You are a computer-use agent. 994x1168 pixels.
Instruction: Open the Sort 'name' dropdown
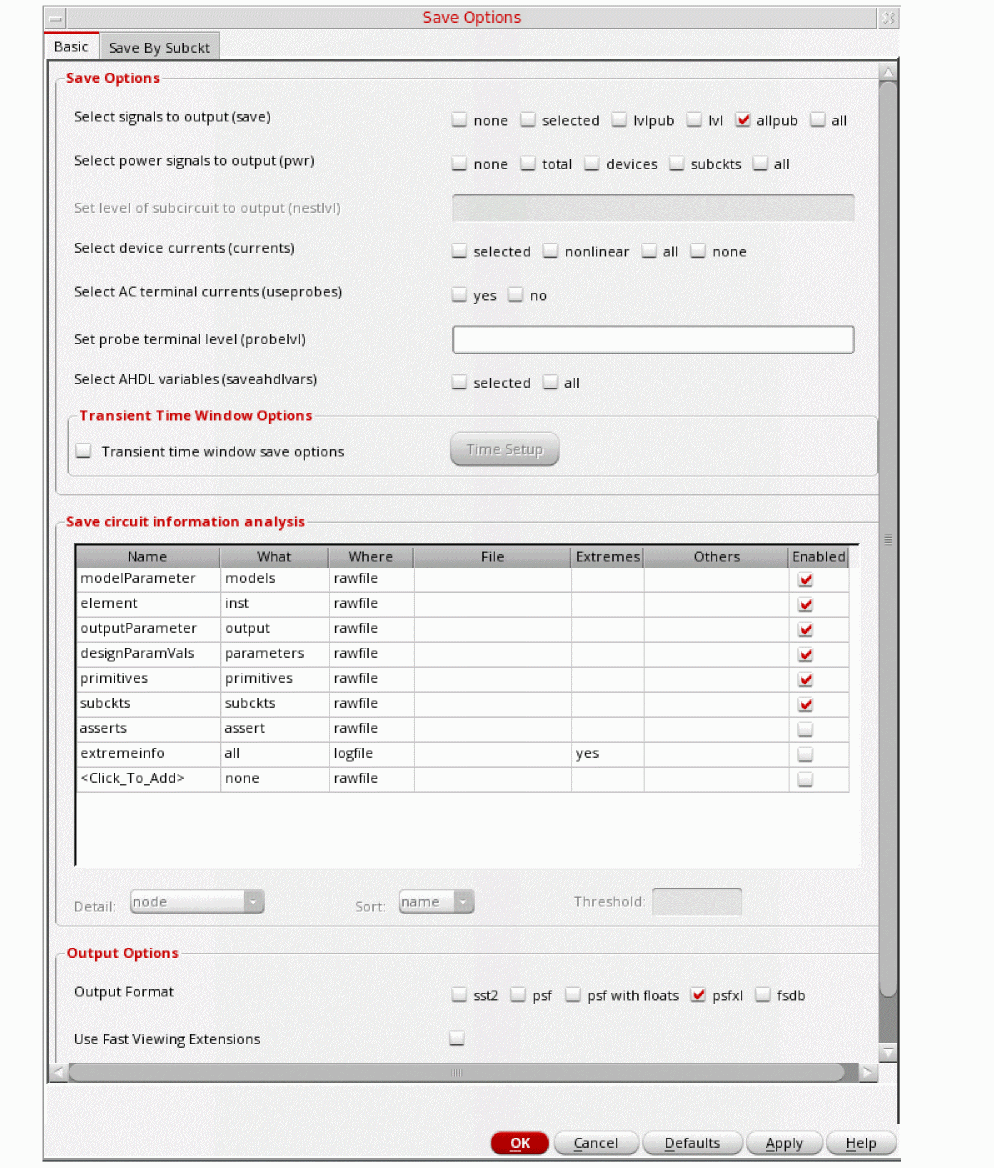click(x=436, y=901)
